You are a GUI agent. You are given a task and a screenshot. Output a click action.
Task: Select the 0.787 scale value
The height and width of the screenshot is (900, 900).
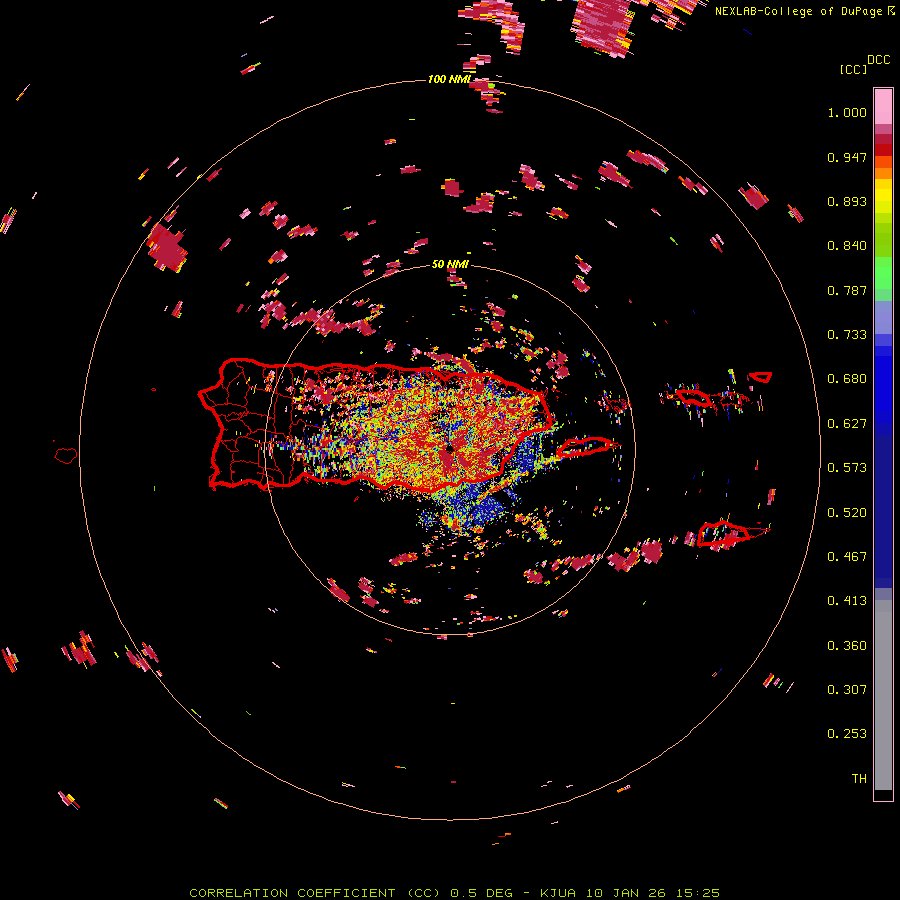click(847, 290)
